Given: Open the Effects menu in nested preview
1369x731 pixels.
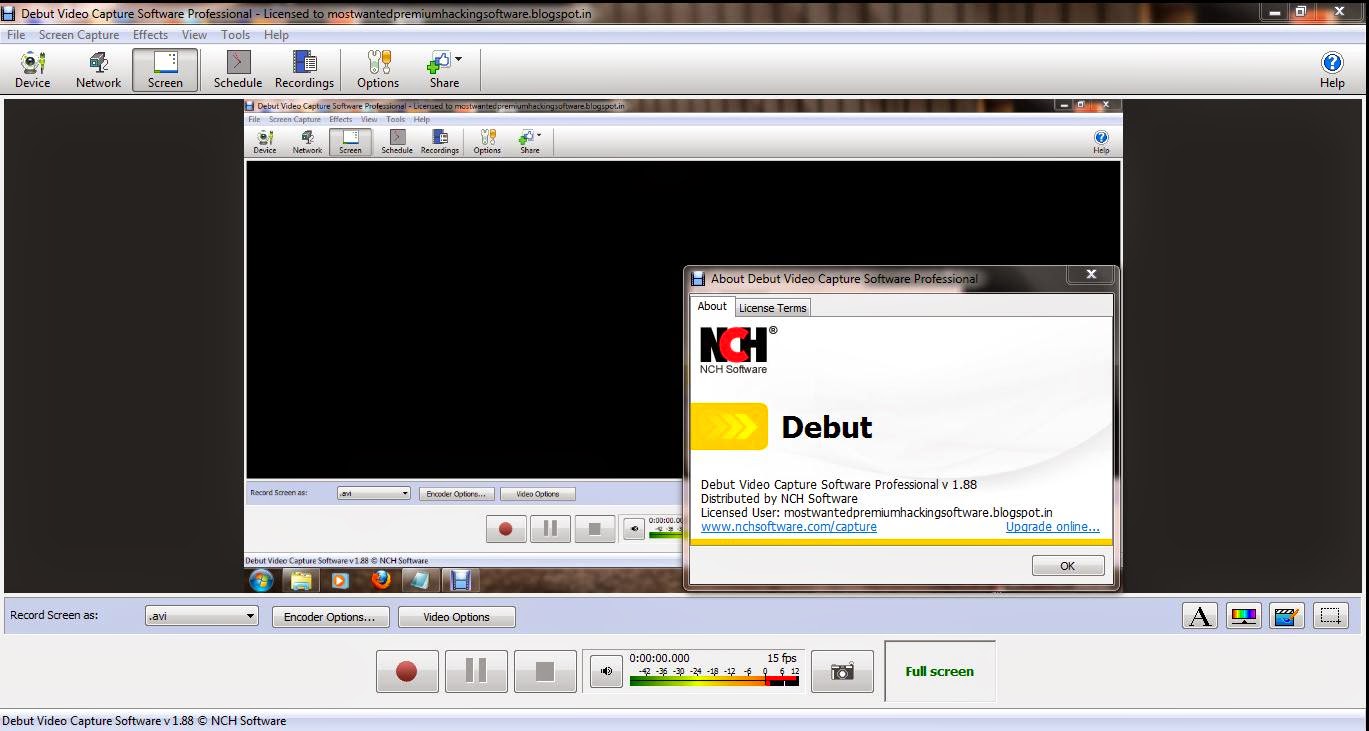Looking at the screenshot, I should tap(341, 120).
